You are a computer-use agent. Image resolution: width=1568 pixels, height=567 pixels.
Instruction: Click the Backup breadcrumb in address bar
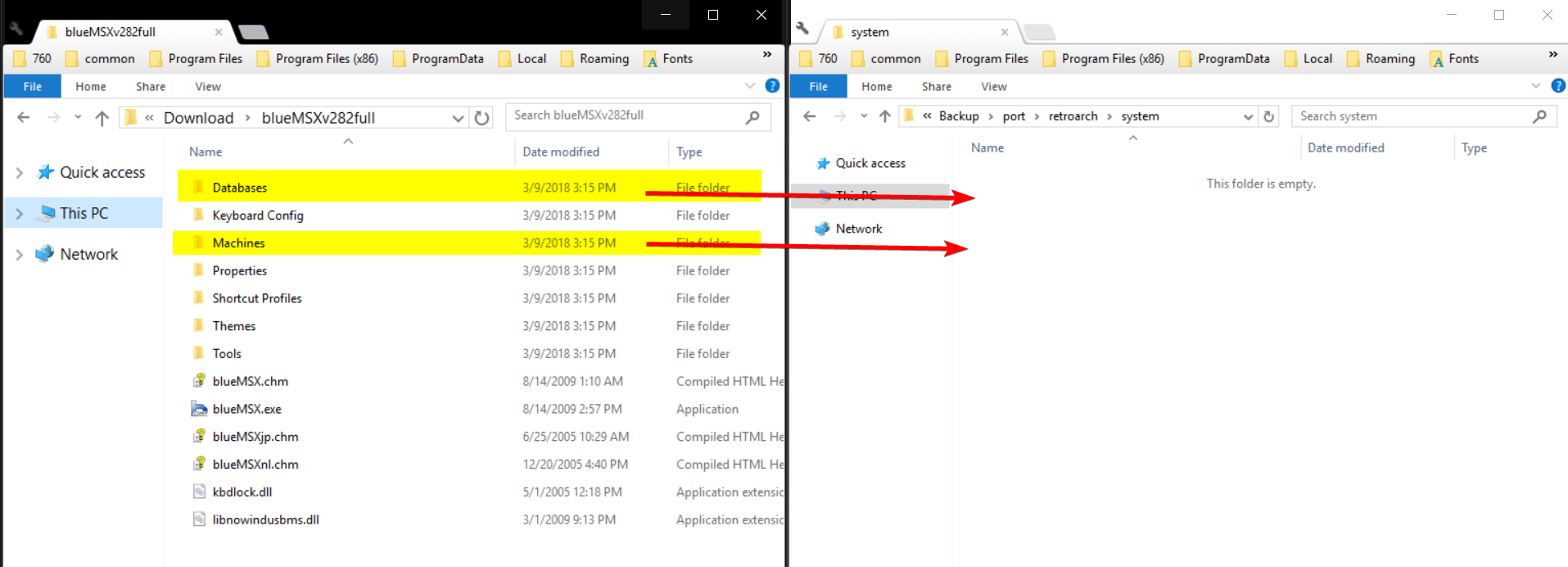tap(959, 116)
